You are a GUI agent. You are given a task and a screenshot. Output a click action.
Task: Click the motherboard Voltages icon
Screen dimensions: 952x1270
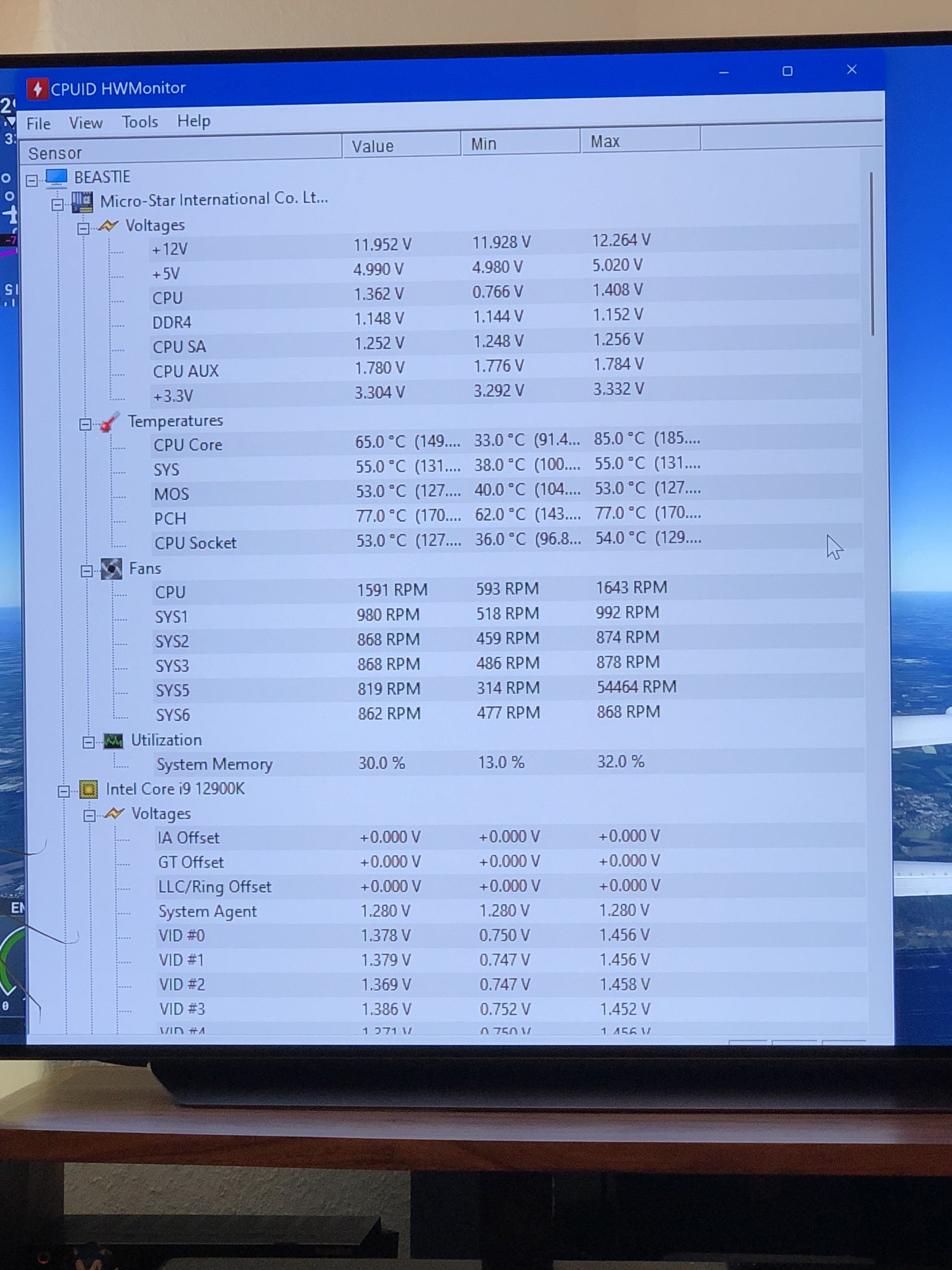(x=108, y=226)
